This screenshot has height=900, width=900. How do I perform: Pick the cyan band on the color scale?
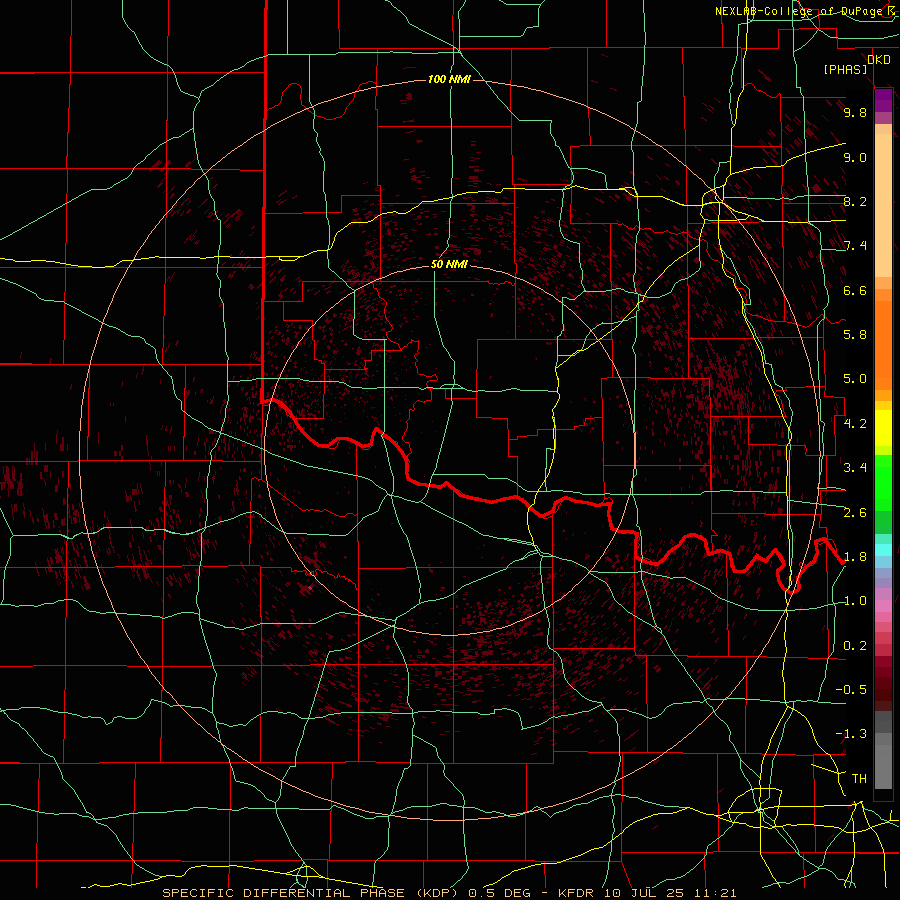click(x=883, y=550)
